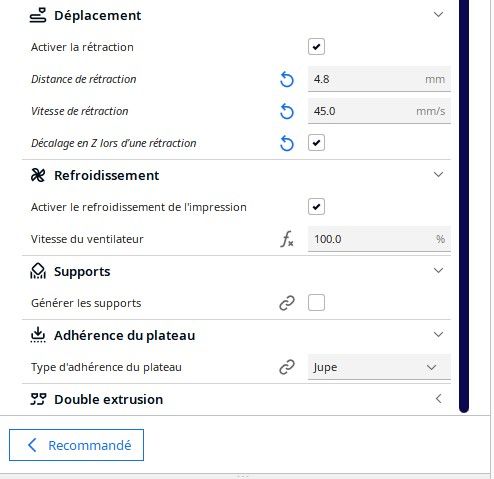Click the link icon beside Générer les supports
The width and height of the screenshot is (494, 479).
coord(287,303)
